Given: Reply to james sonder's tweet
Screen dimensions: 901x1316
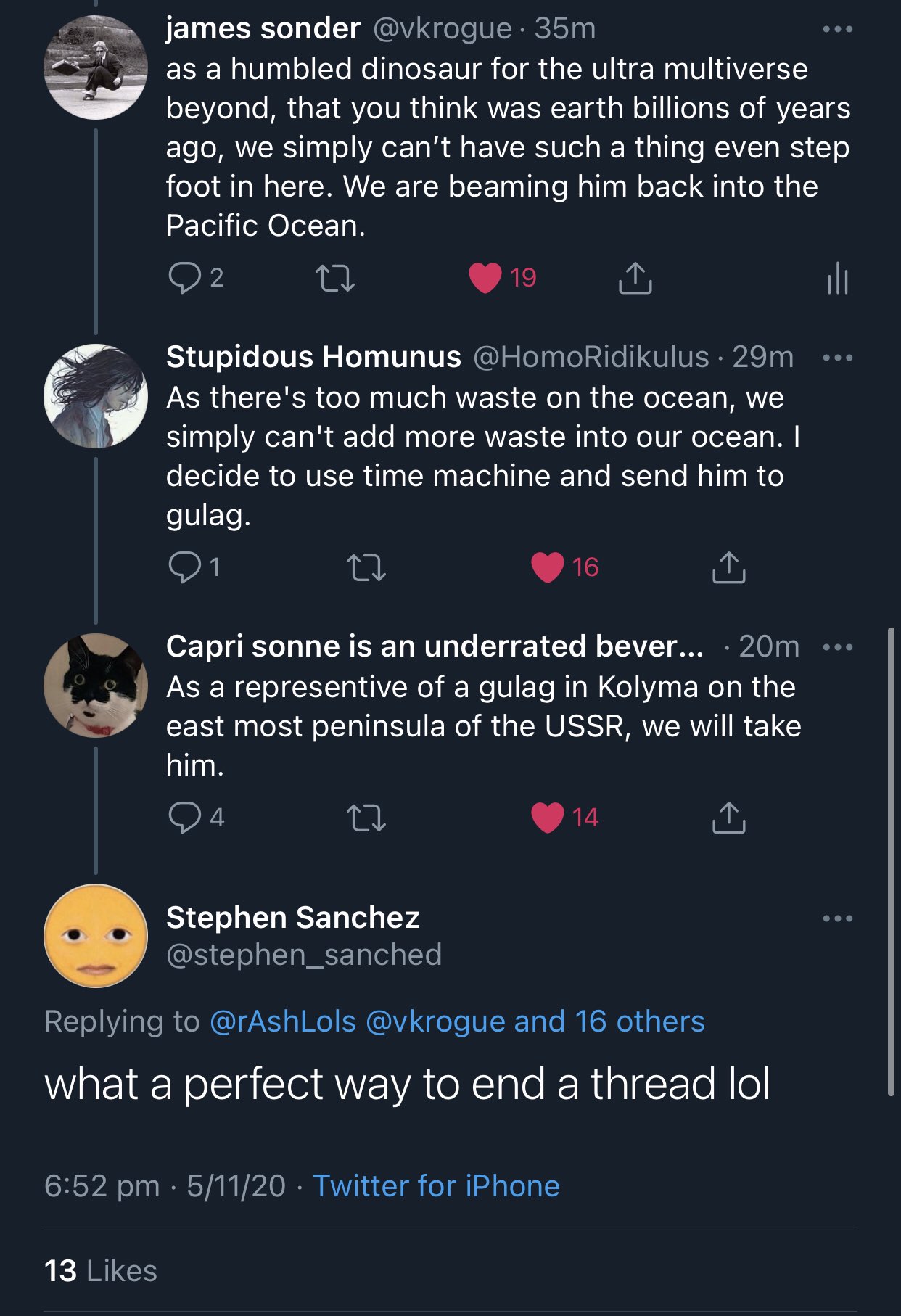Looking at the screenshot, I should 184,278.
